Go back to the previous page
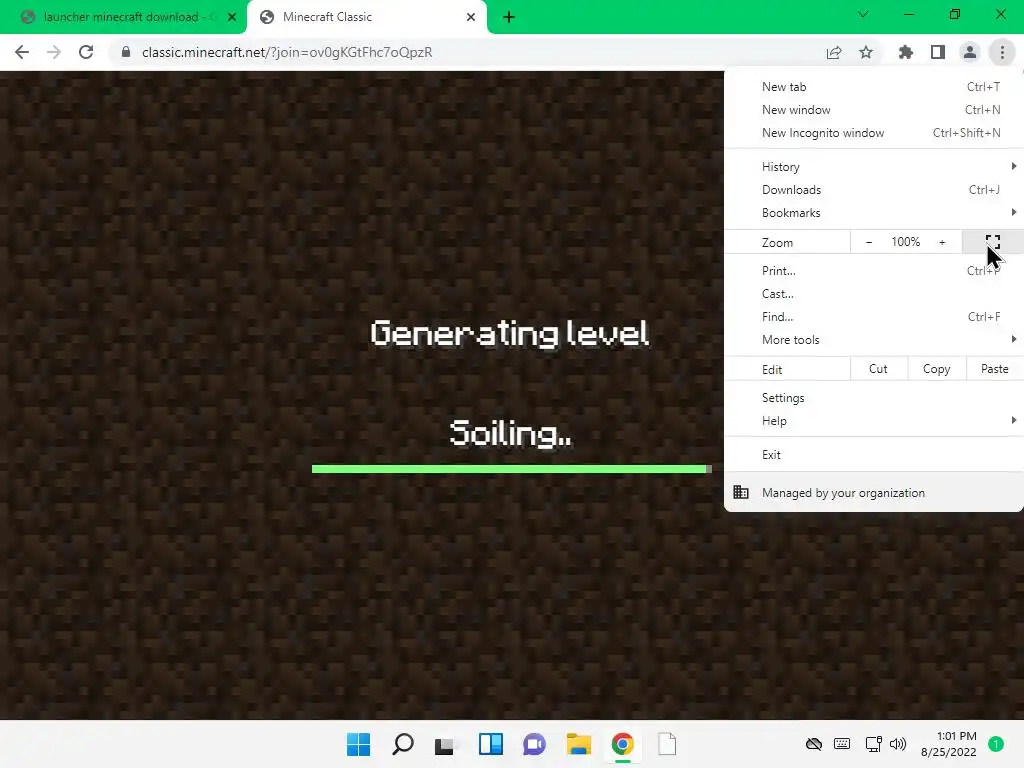 (x=22, y=52)
